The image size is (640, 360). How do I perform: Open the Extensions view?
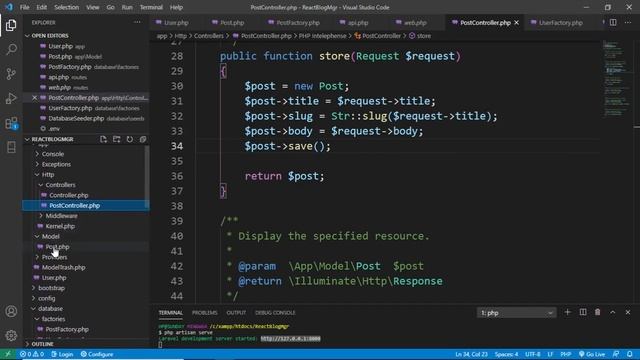coord(11,123)
